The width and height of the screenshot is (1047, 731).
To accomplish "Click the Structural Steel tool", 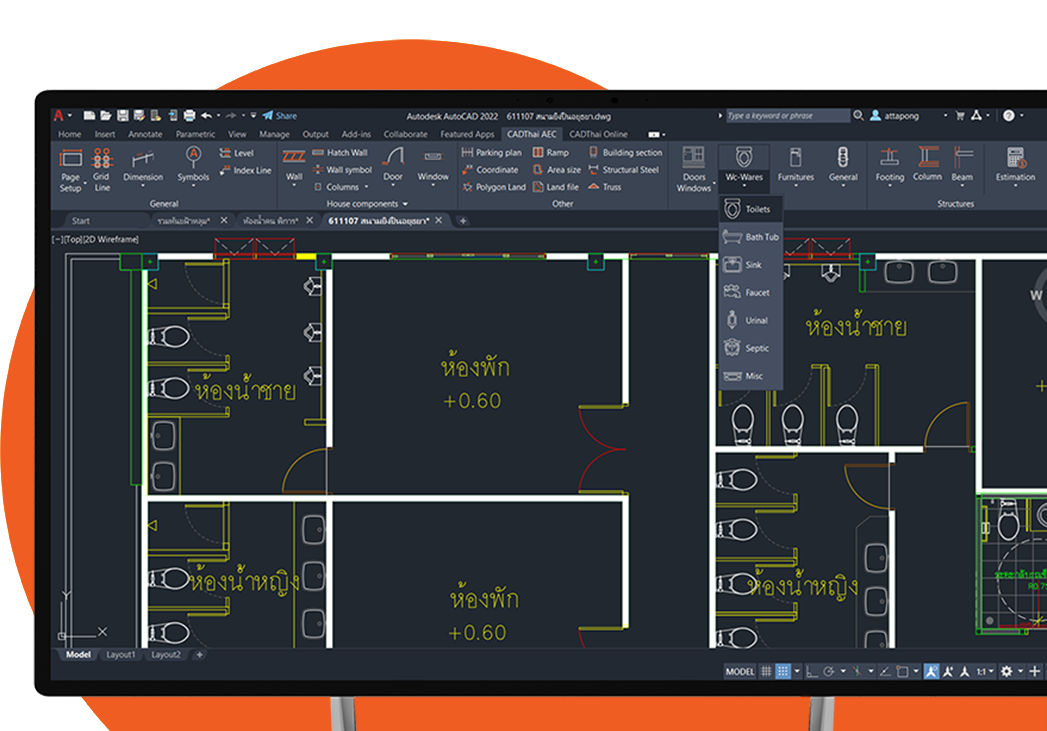I will (624, 170).
